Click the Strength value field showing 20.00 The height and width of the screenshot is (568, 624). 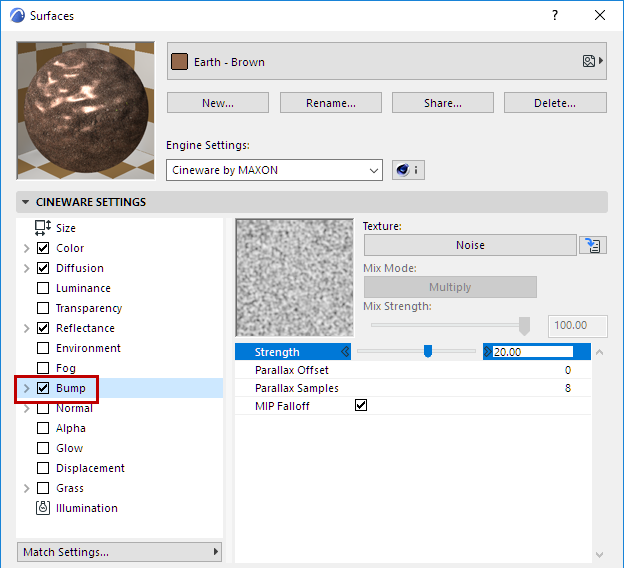[532, 352]
